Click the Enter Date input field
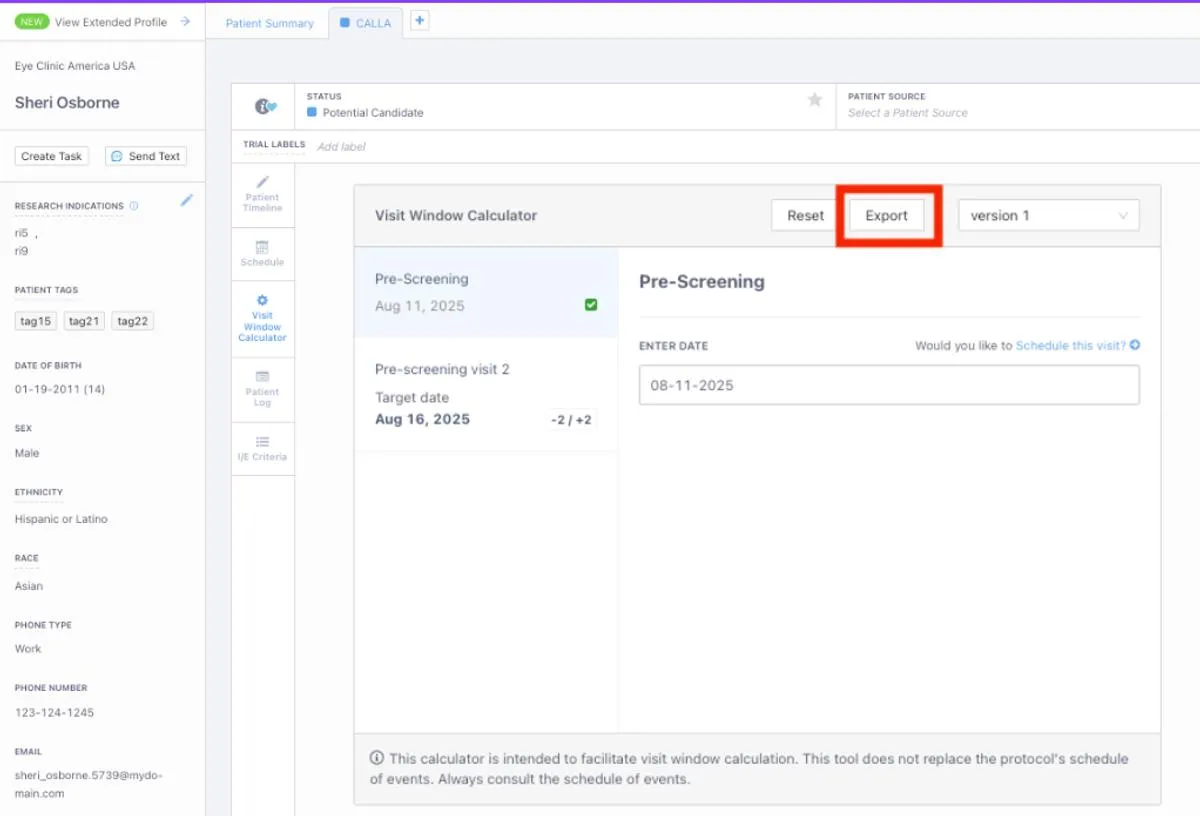 [x=889, y=385]
